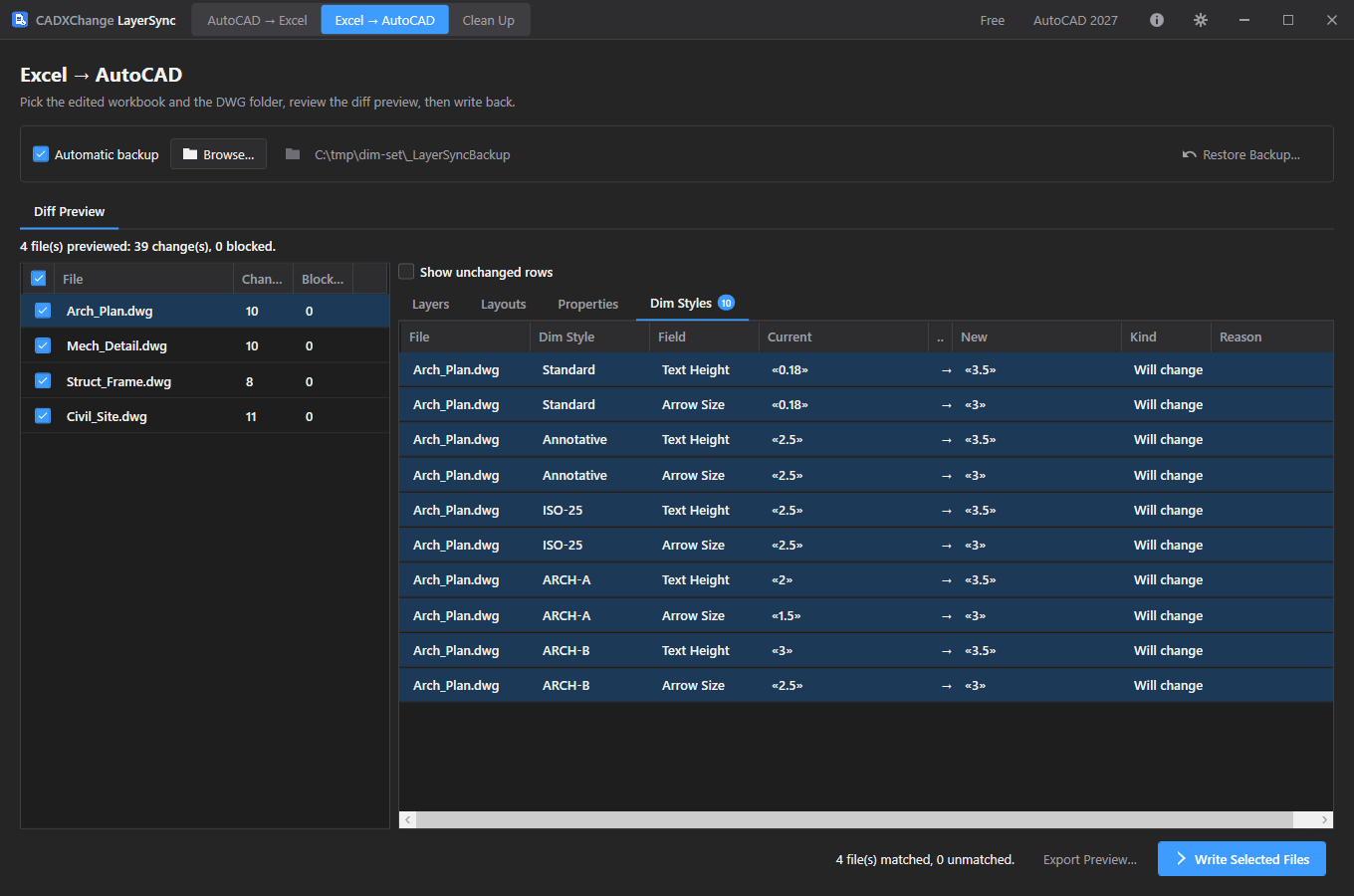This screenshot has height=896, width=1354.
Task: Select the ARCH-A Arrow Size row
Action: (x=866, y=615)
